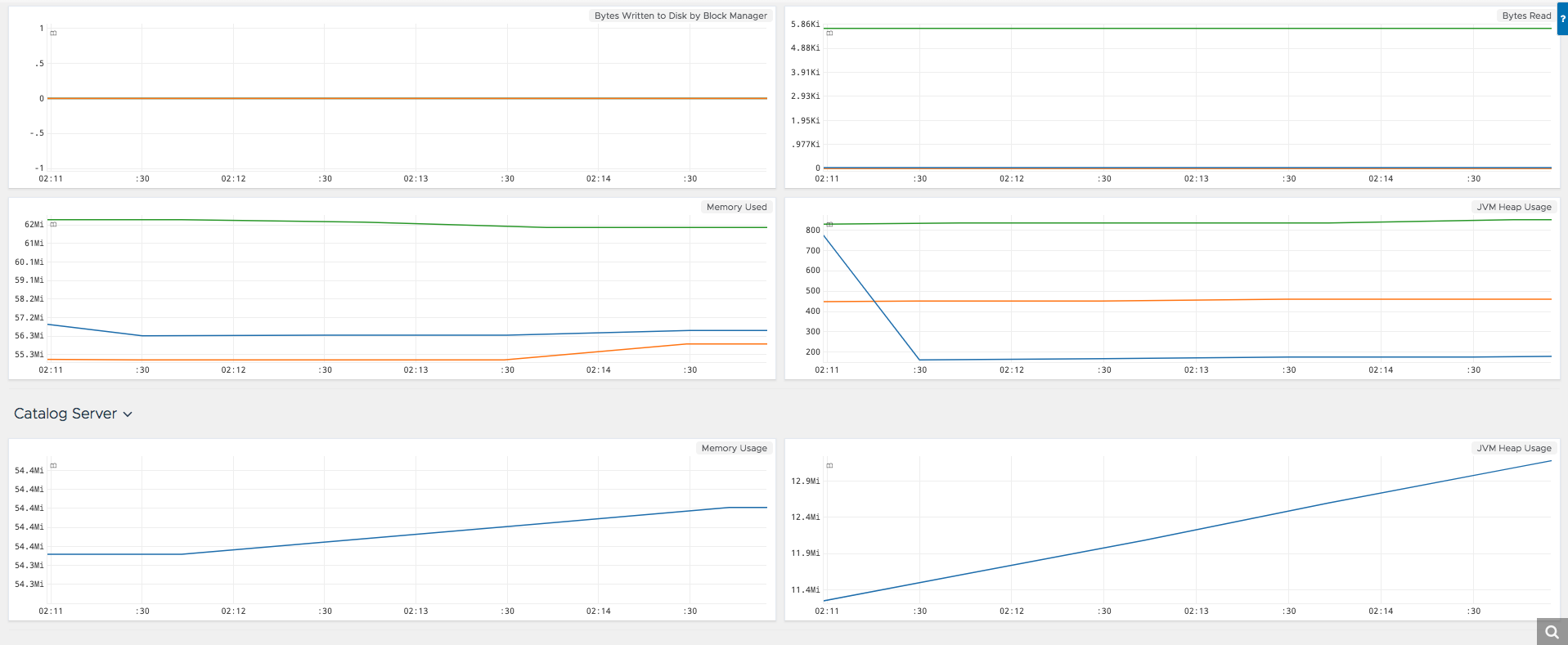Click the 5.86Ki axis label in Bytes Read
Image resolution: width=1568 pixels, height=645 pixels.
805,25
